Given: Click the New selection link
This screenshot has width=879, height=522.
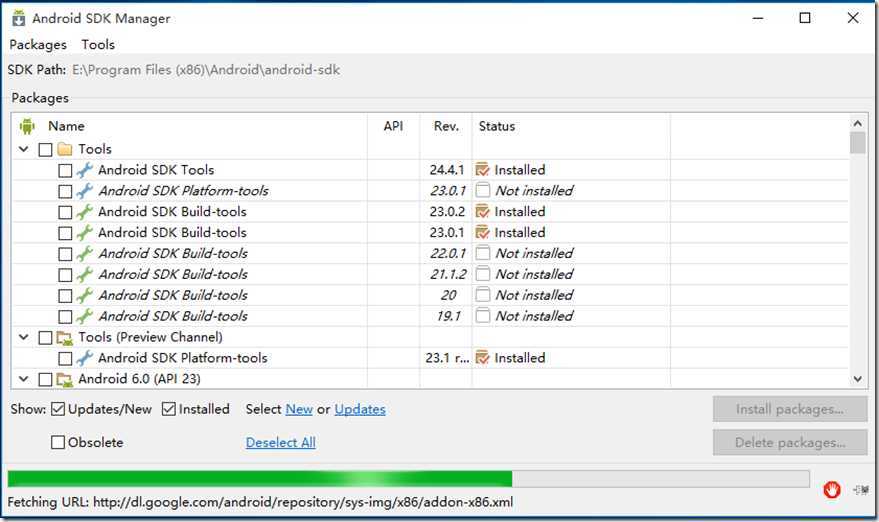Looking at the screenshot, I should [299, 409].
